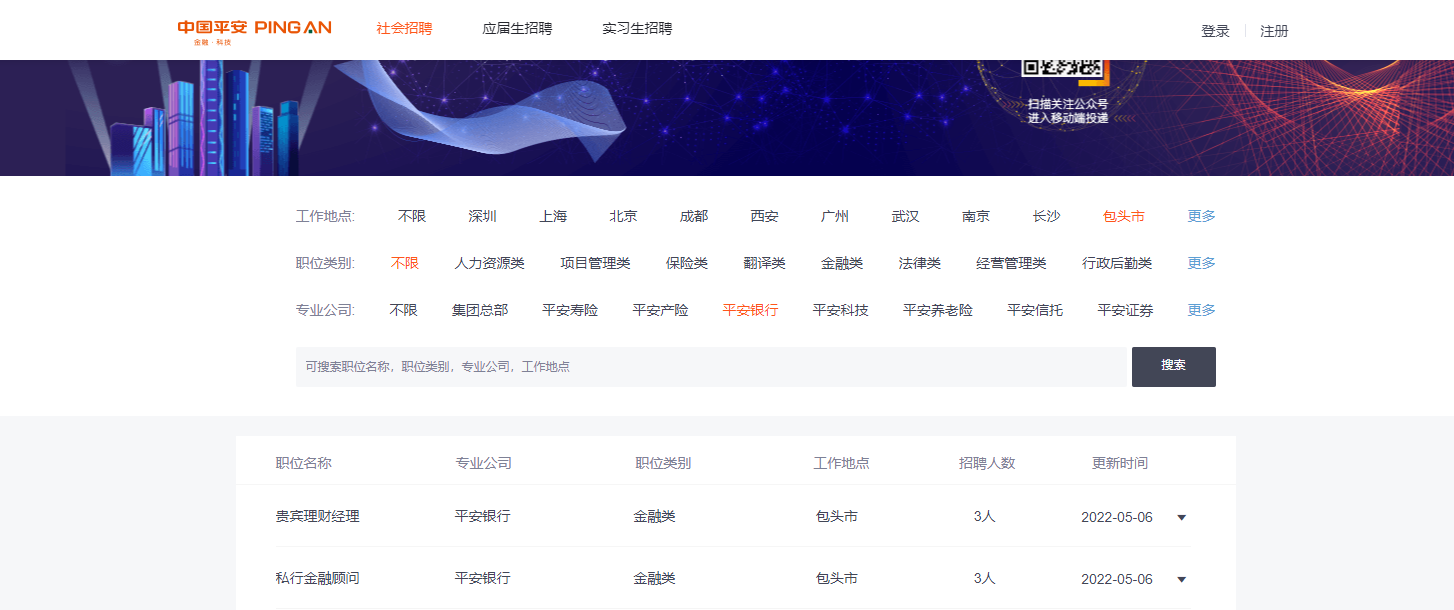Image resolution: width=1454 pixels, height=610 pixels.
Task: Select 不限 in the 专业公司 filter row
Action: point(404,310)
